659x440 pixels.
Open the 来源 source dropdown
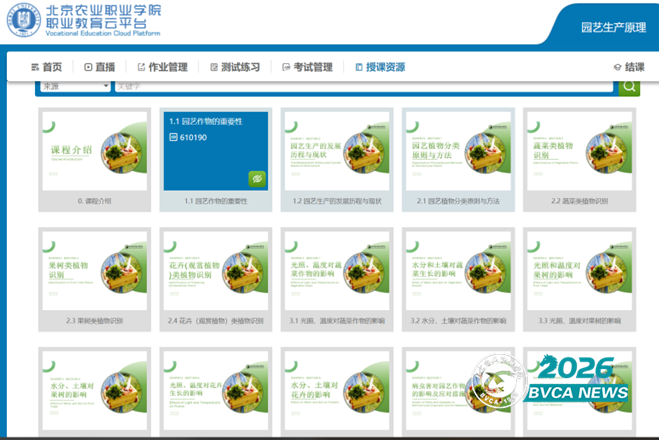point(75,86)
